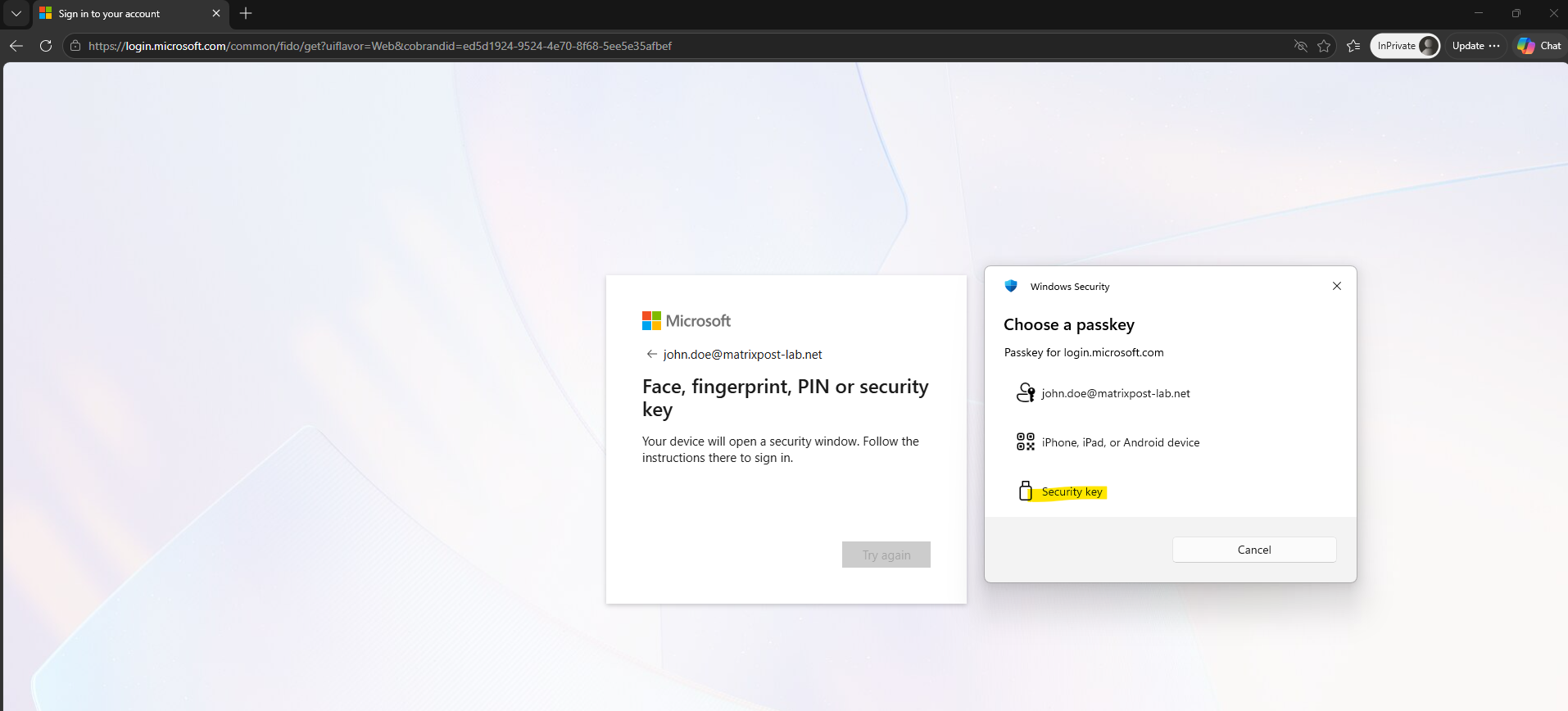Minimize the browser window
Viewport: 1568px width, 711px height.
[1479, 13]
